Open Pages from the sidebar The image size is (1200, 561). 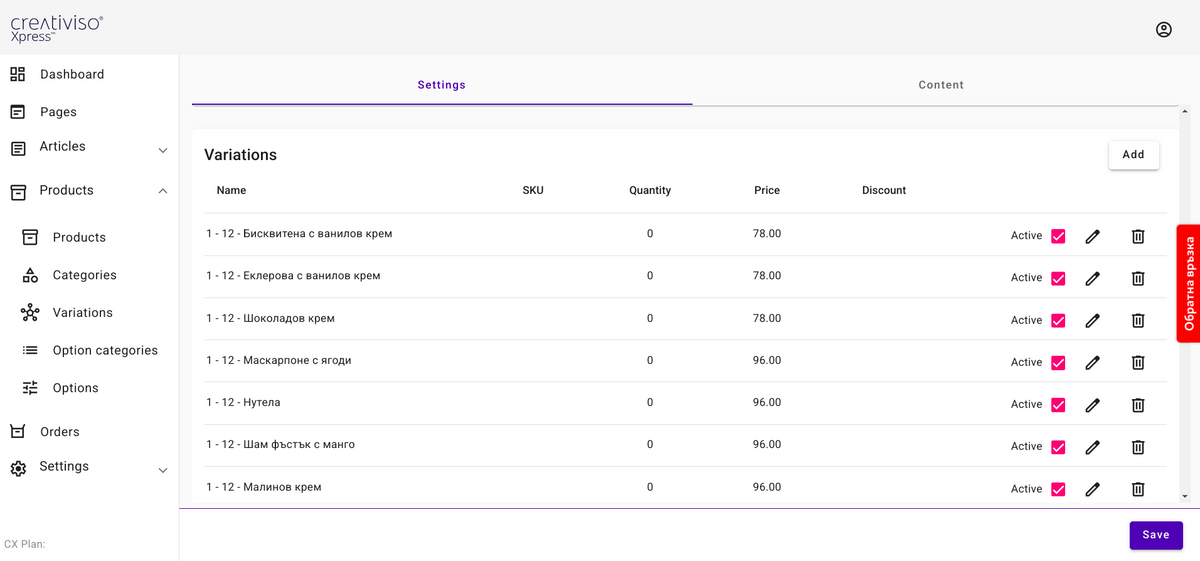[58, 112]
